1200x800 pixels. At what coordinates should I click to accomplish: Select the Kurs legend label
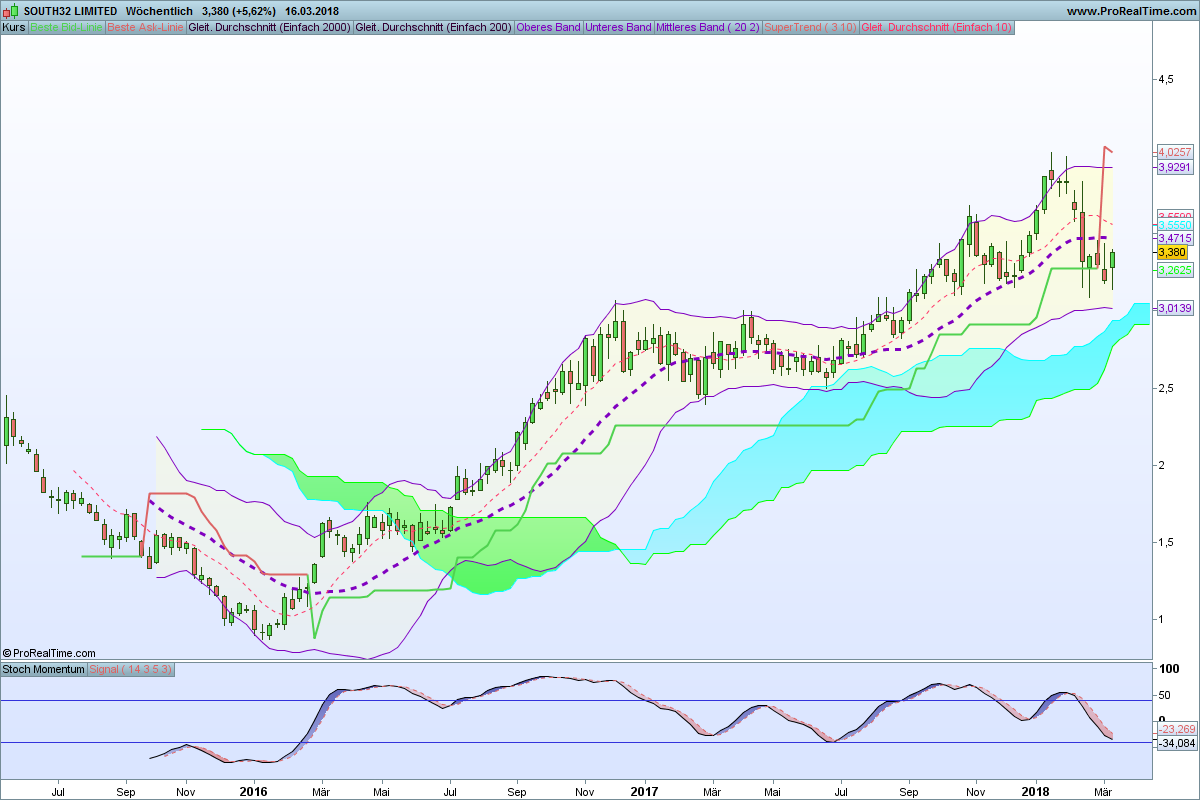[x=15, y=27]
